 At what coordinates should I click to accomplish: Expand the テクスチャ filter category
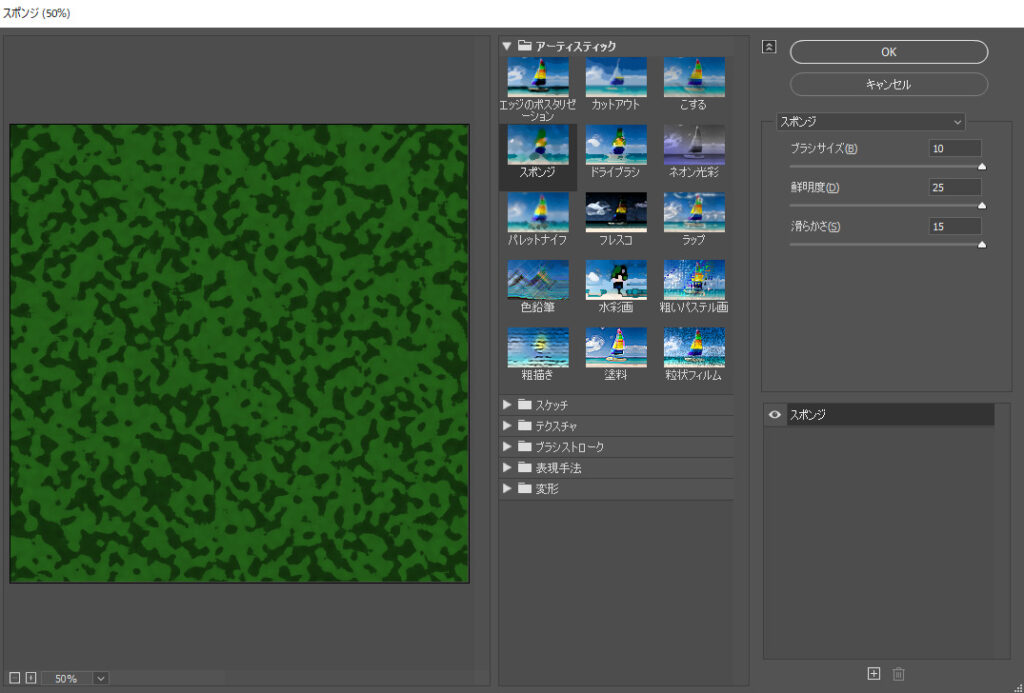507,426
